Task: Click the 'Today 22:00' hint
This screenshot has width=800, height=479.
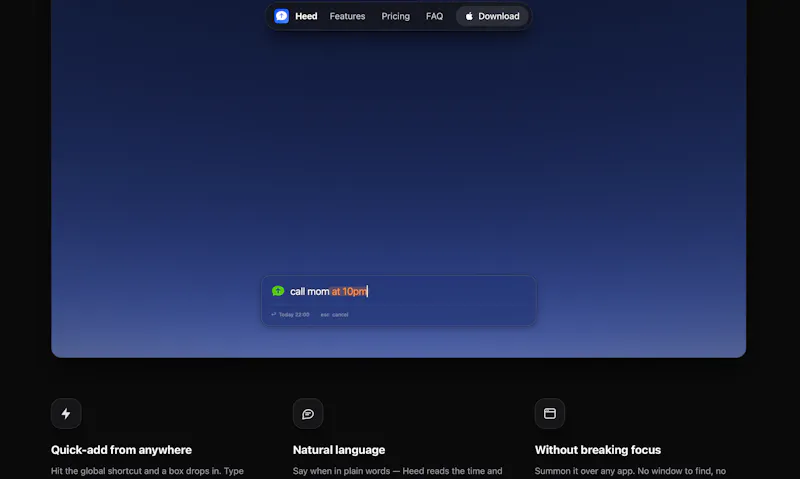Action: click(290, 314)
